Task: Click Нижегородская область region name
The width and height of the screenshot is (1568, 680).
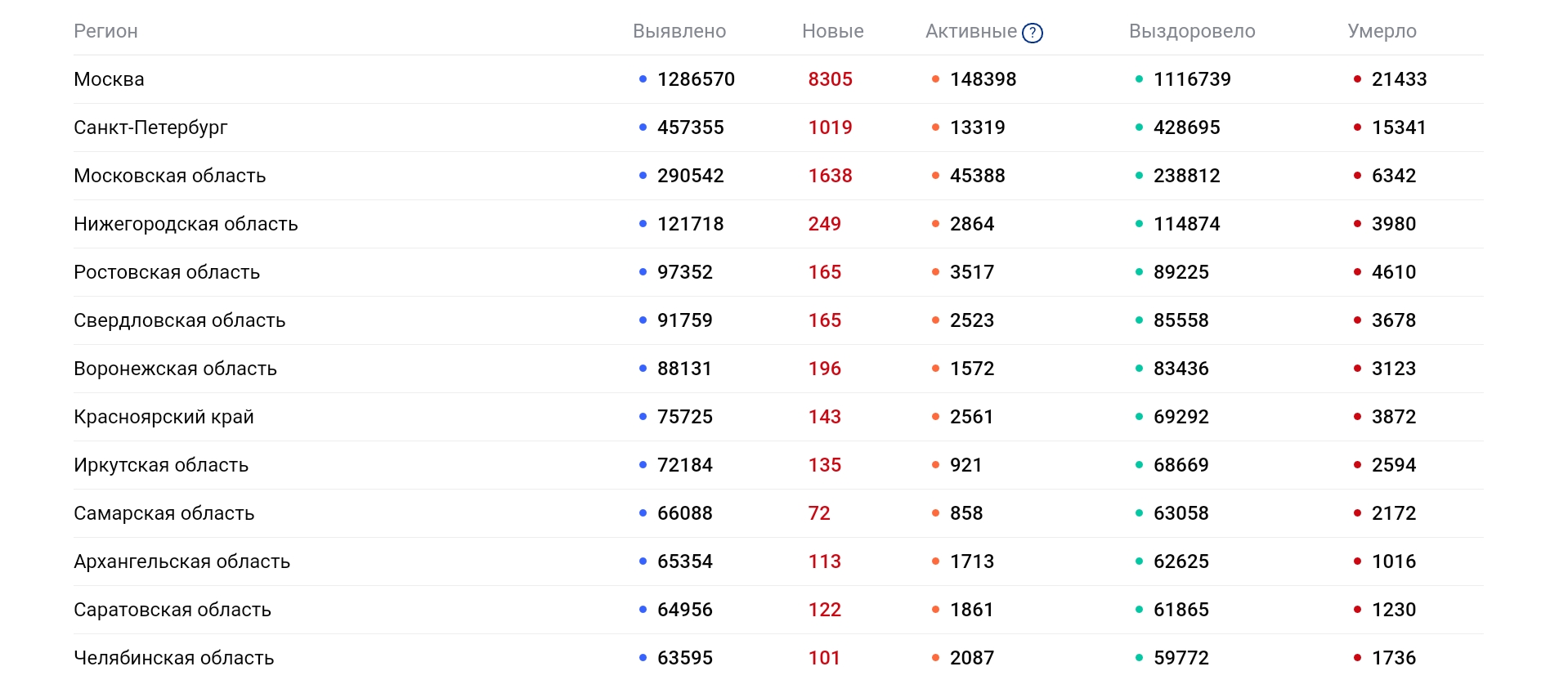Action: [186, 224]
